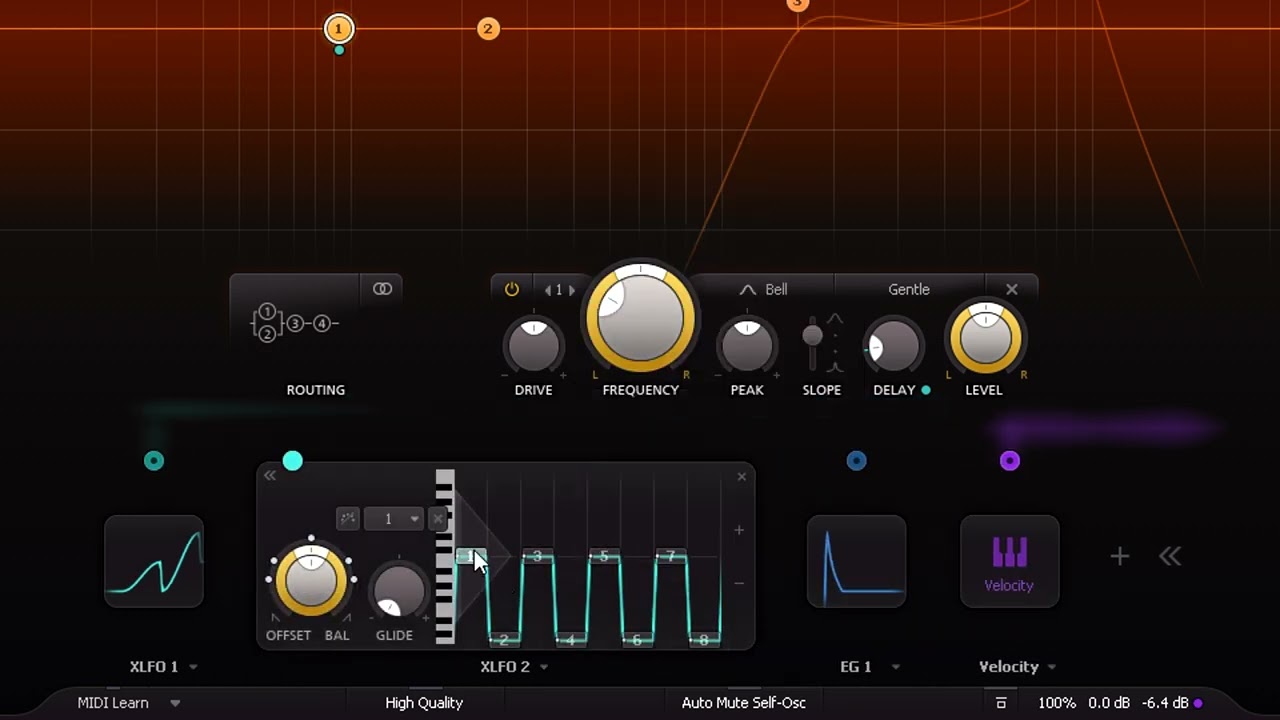Image resolution: width=1280 pixels, height=720 pixels.
Task: Click the large FREQUENCY knob
Action: pos(640,318)
